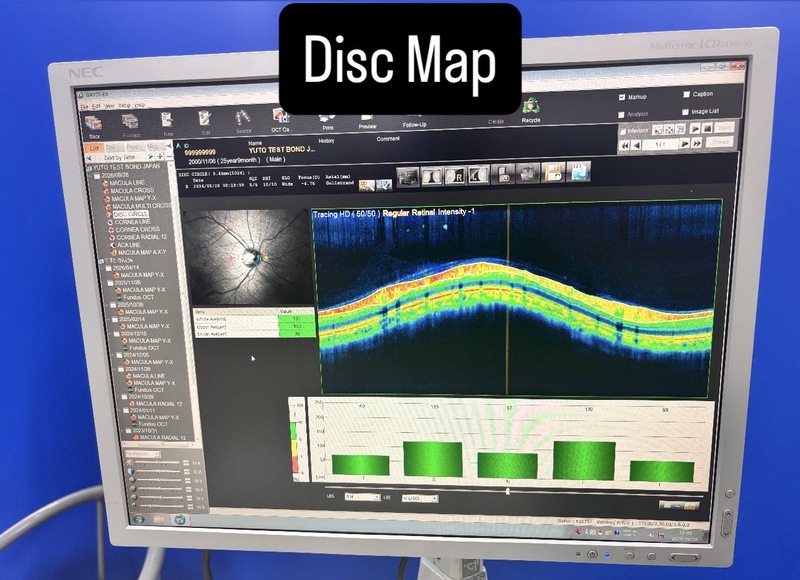Image resolution: width=800 pixels, height=580 pixels.
Task: Click the first small icon beside Interlock
Action: pyautogui.click(x=658, y=130)
